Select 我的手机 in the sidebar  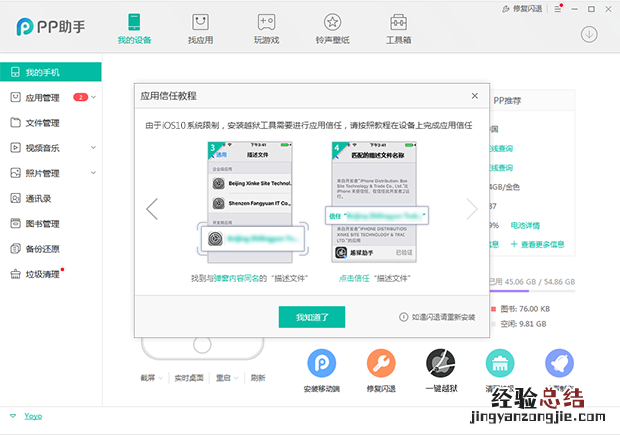pyautogui.click(x=51, y=72)
